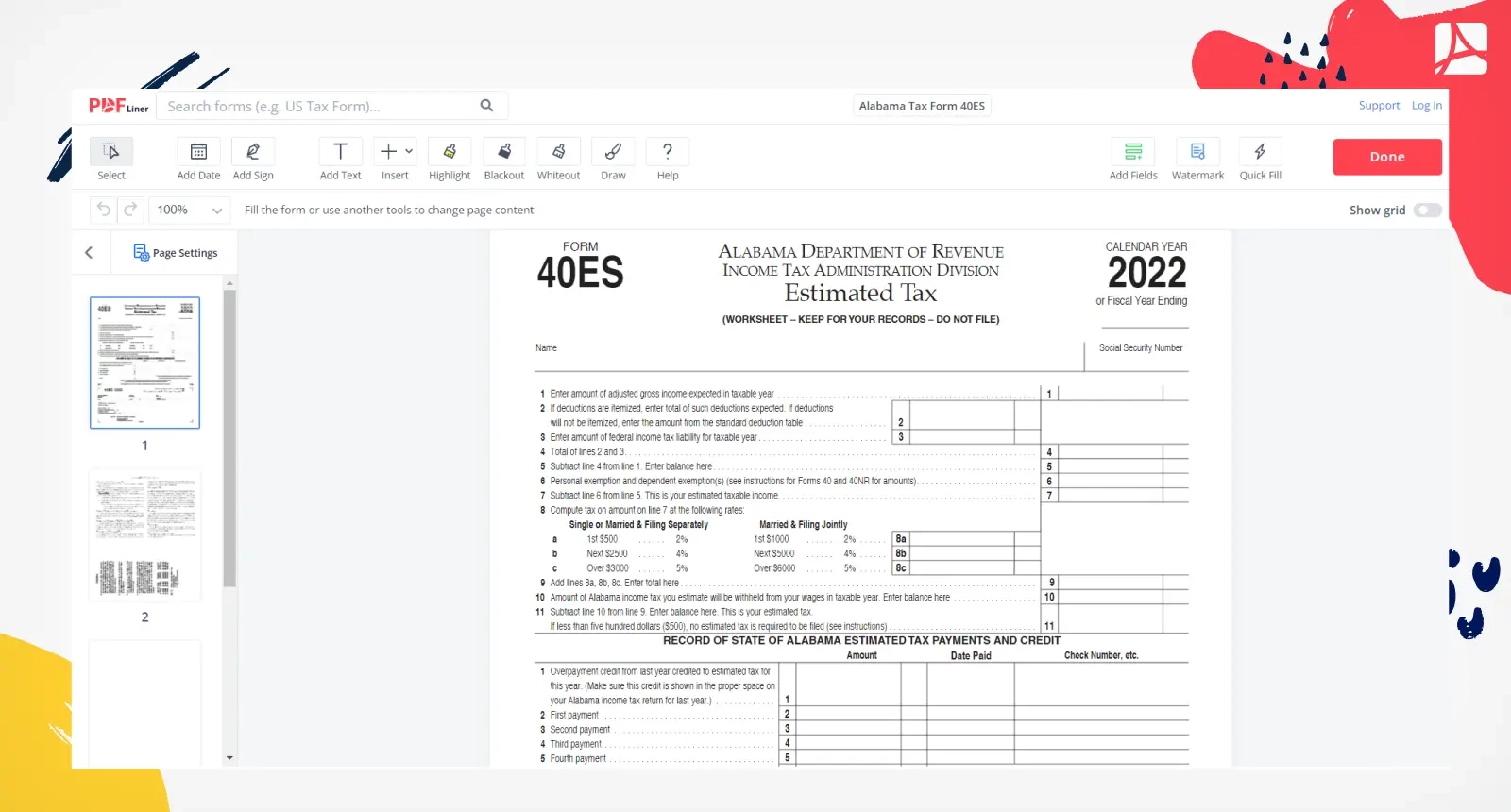This screenshot has height=812, width=1511.
Task: Click the Log in link
Action: [x=1426, y=106]
